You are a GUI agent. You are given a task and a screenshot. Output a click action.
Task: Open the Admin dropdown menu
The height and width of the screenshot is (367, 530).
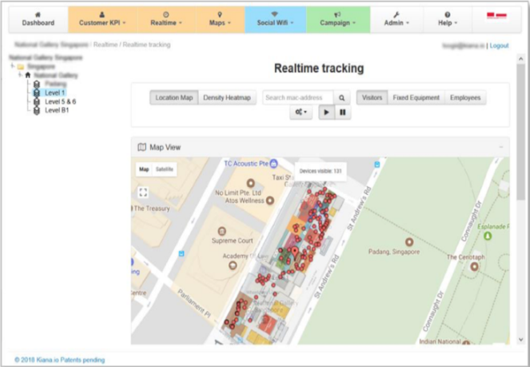click(x=396, y=20)
